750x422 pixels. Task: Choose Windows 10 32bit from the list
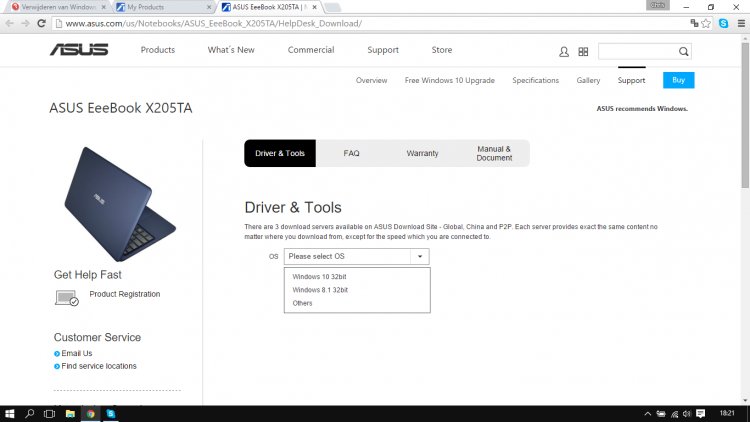[x=320, y=276]
